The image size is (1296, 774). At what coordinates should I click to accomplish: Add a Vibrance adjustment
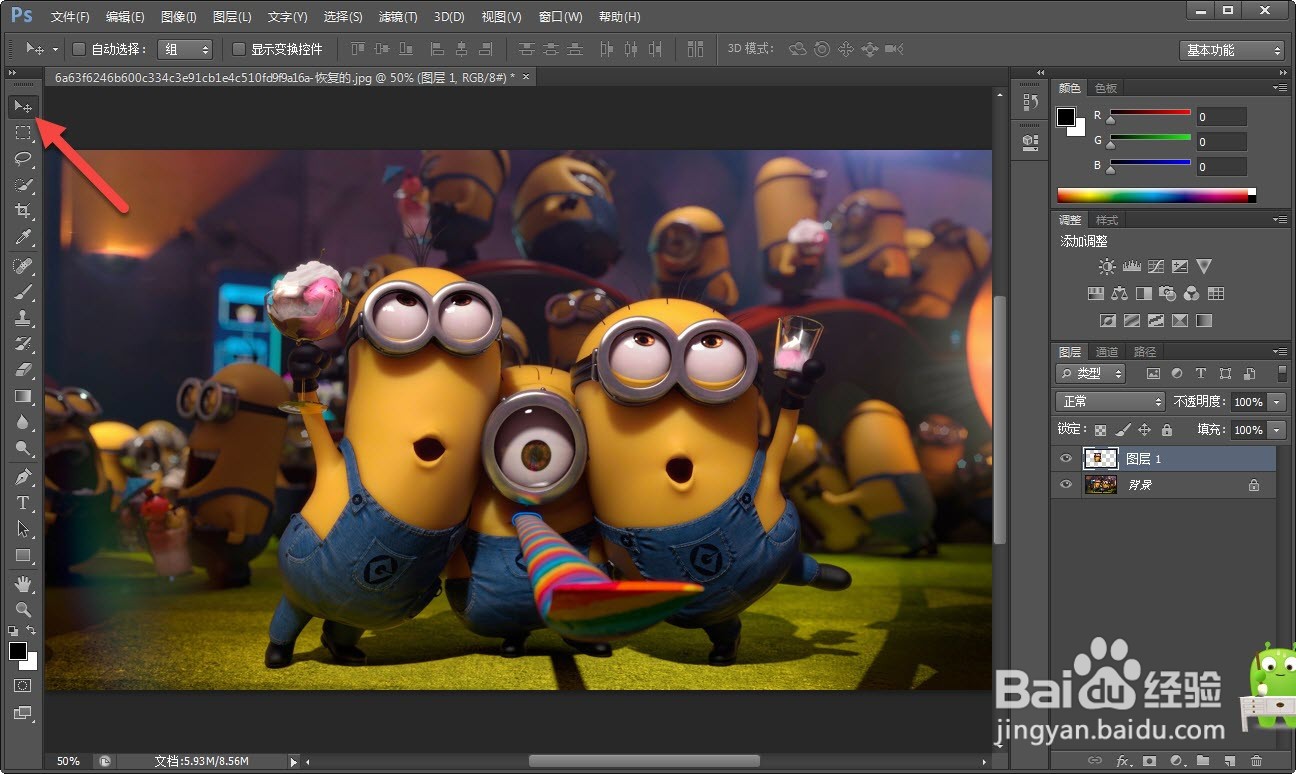[x=1204, y=266]
